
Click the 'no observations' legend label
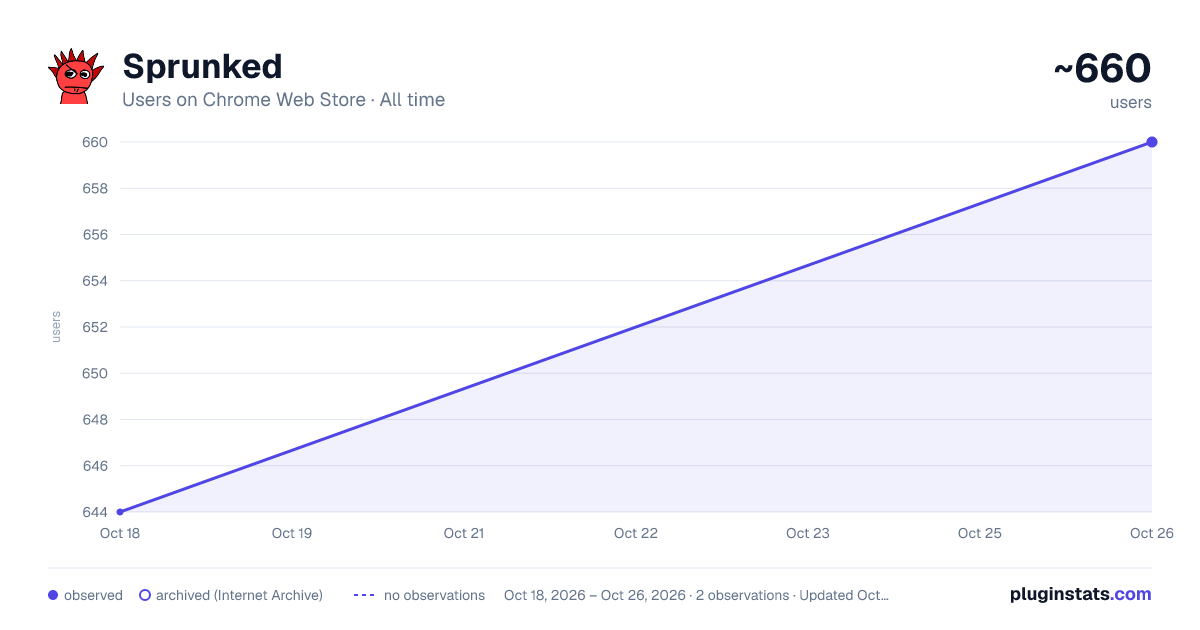tap(434, 595)
